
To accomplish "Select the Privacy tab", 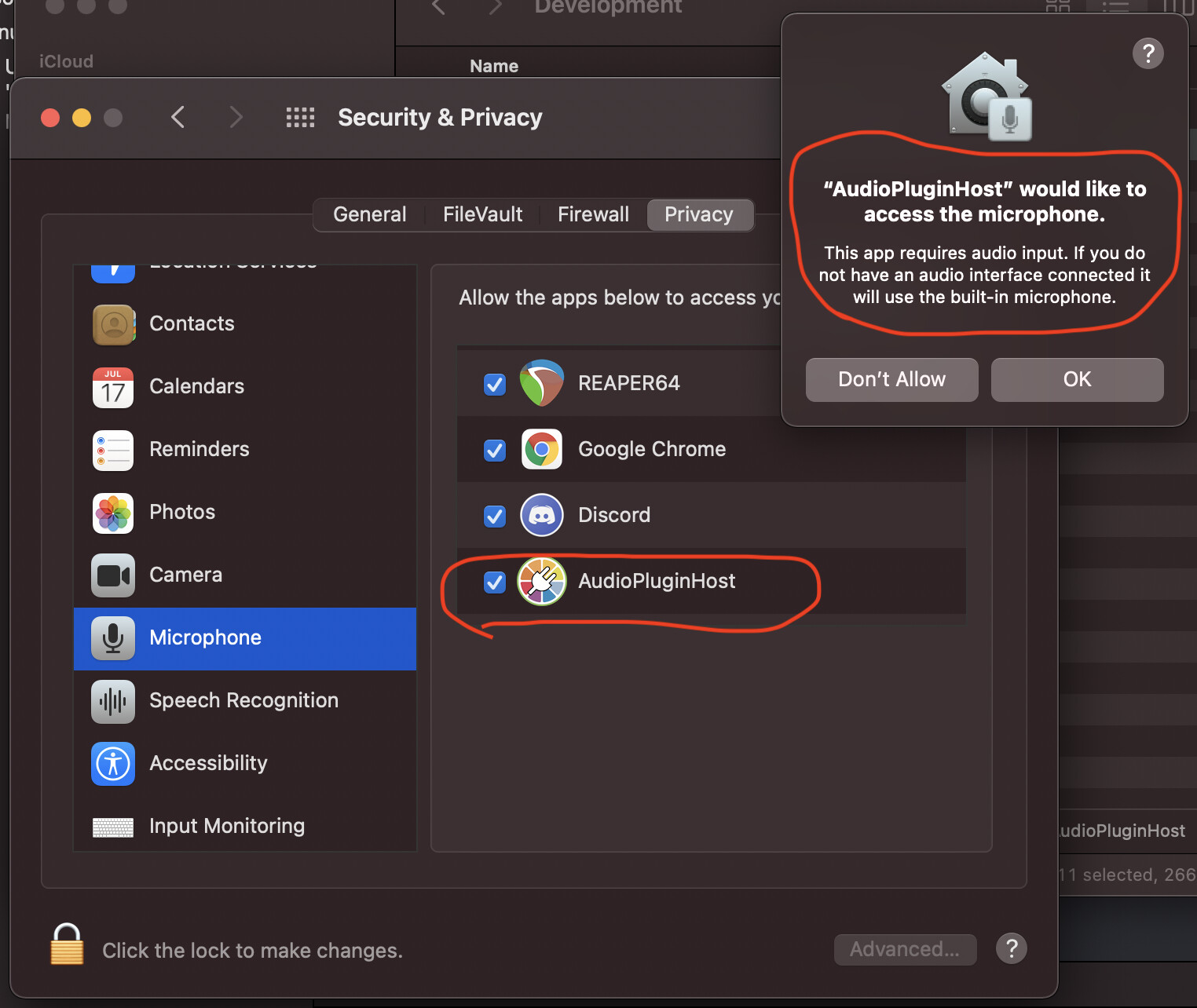I will [699, 214].
